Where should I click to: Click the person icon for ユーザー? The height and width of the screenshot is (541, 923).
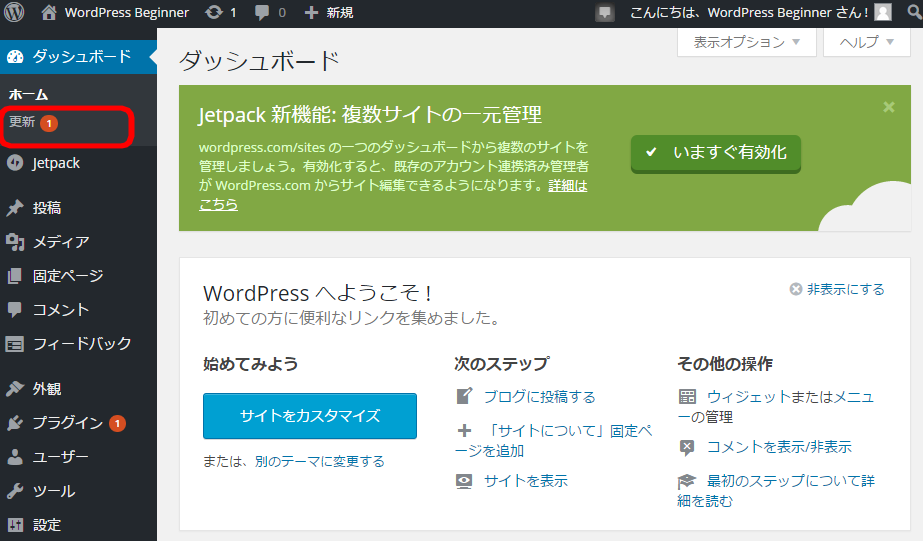[15, 457]
